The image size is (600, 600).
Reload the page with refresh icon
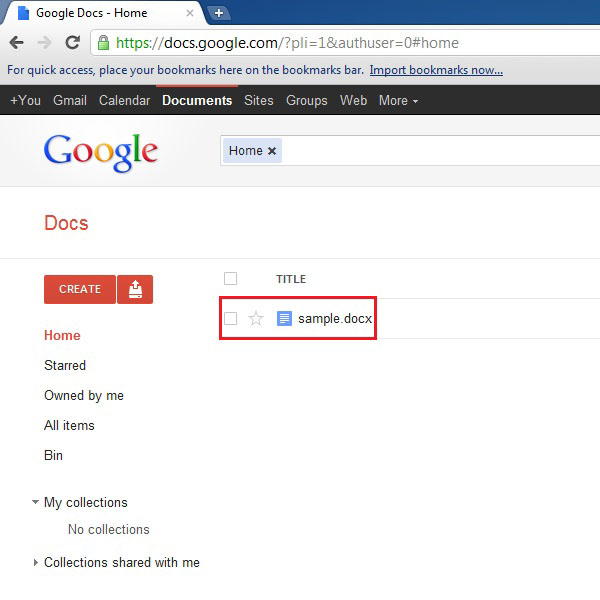pyautogui.click(x=73, y=42)
